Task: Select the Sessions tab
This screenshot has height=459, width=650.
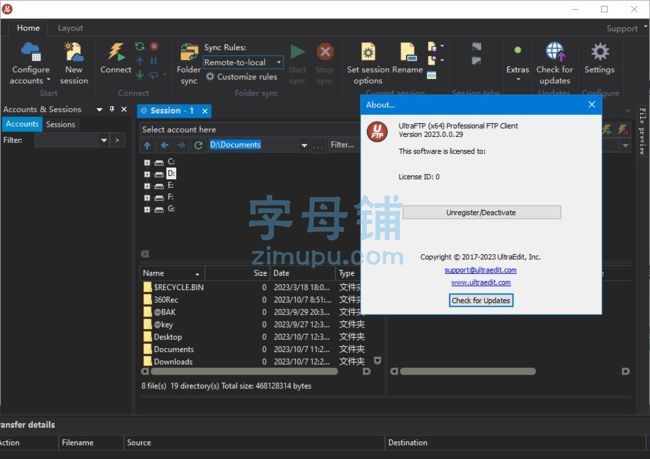Action: tap(61, 124)
